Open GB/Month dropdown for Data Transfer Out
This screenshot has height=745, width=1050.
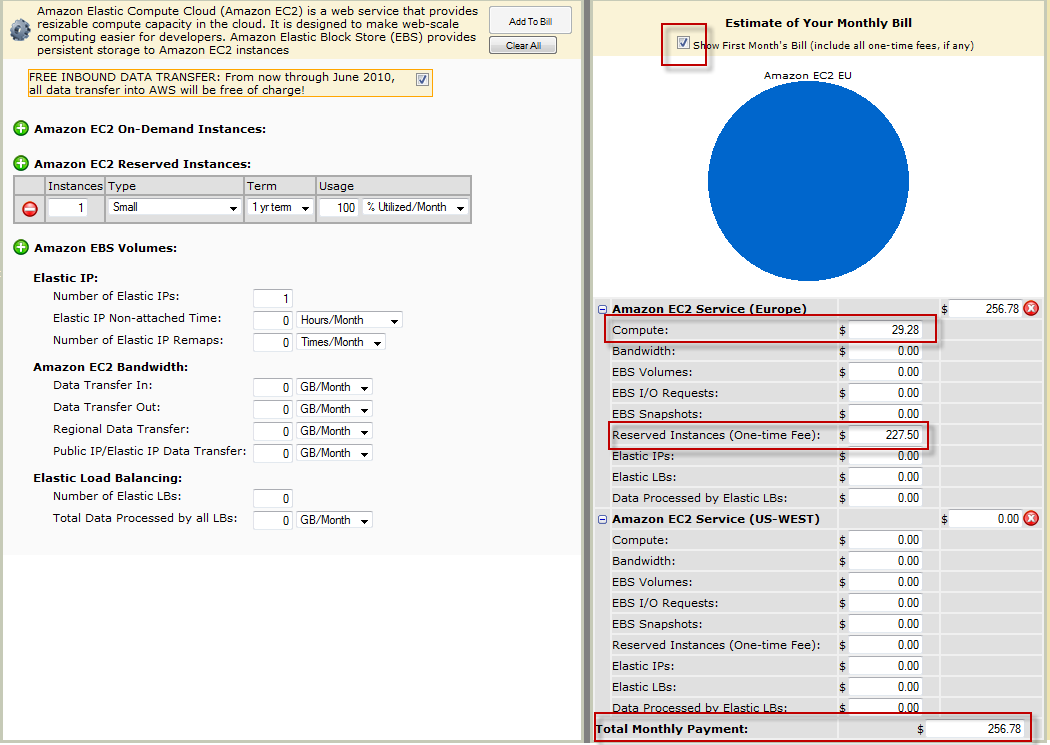pos(334,409)
